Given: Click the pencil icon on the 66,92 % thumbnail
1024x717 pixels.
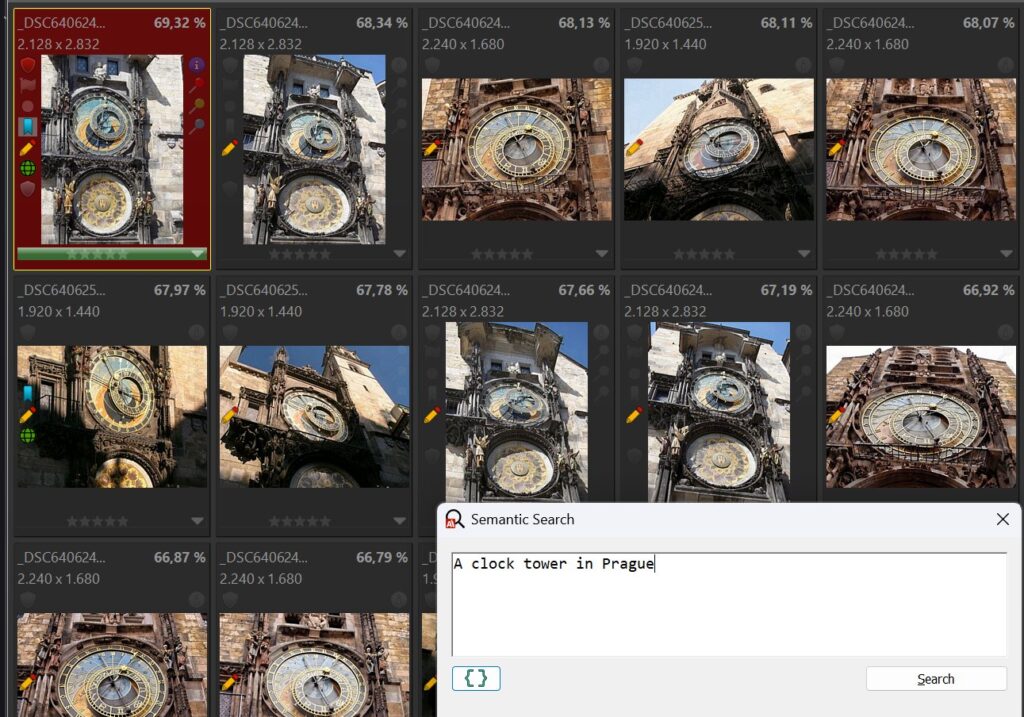Looking at the screenshot, I should tap(837, 415).
